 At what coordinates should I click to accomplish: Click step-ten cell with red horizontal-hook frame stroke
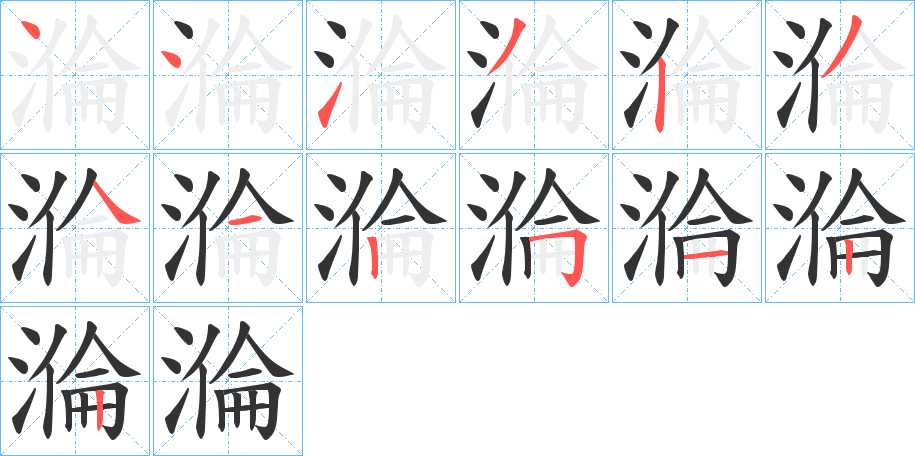click(x=534, y=228)
